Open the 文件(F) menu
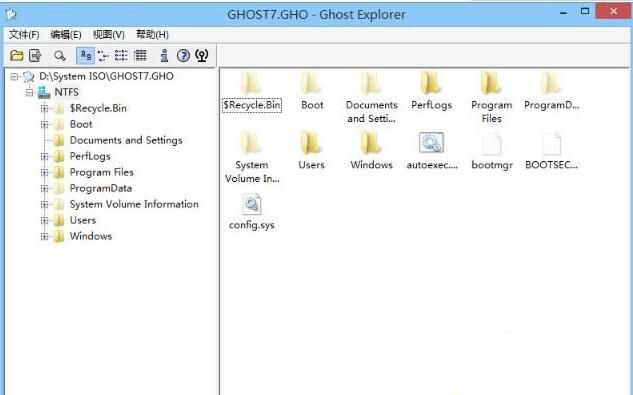Viewport: 633px width, 395px height. [24, 35]
